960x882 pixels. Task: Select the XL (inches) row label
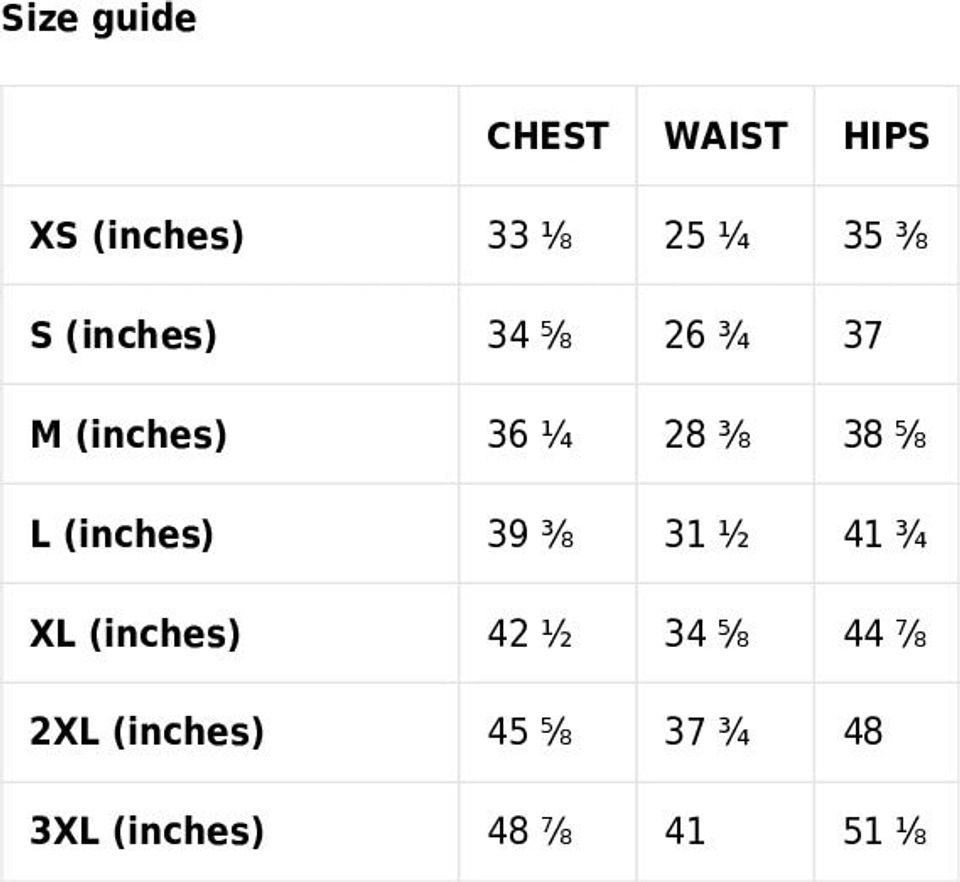(135, 633)
